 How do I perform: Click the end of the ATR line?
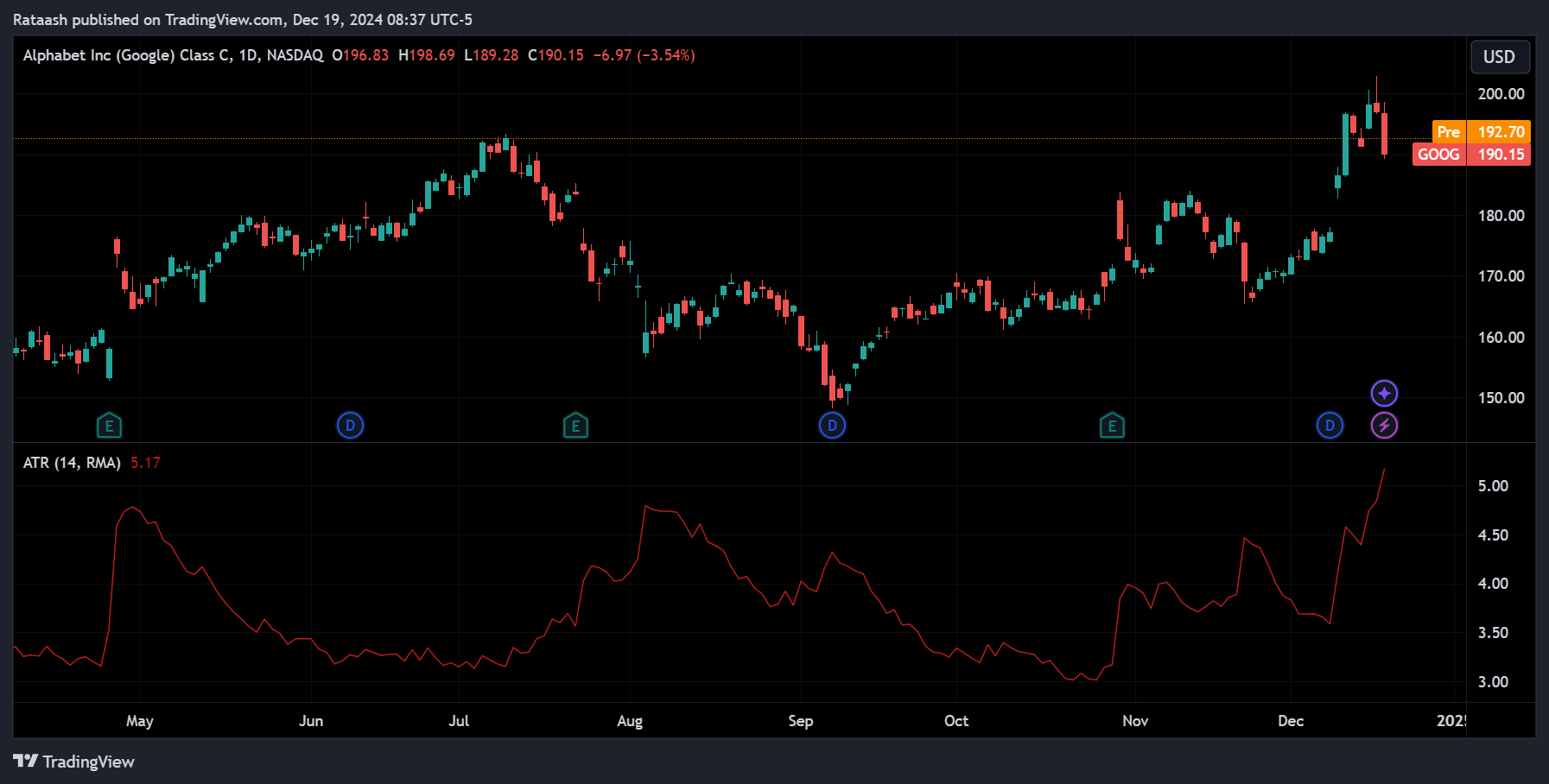pyautogui.click(x=1384, y=470)
